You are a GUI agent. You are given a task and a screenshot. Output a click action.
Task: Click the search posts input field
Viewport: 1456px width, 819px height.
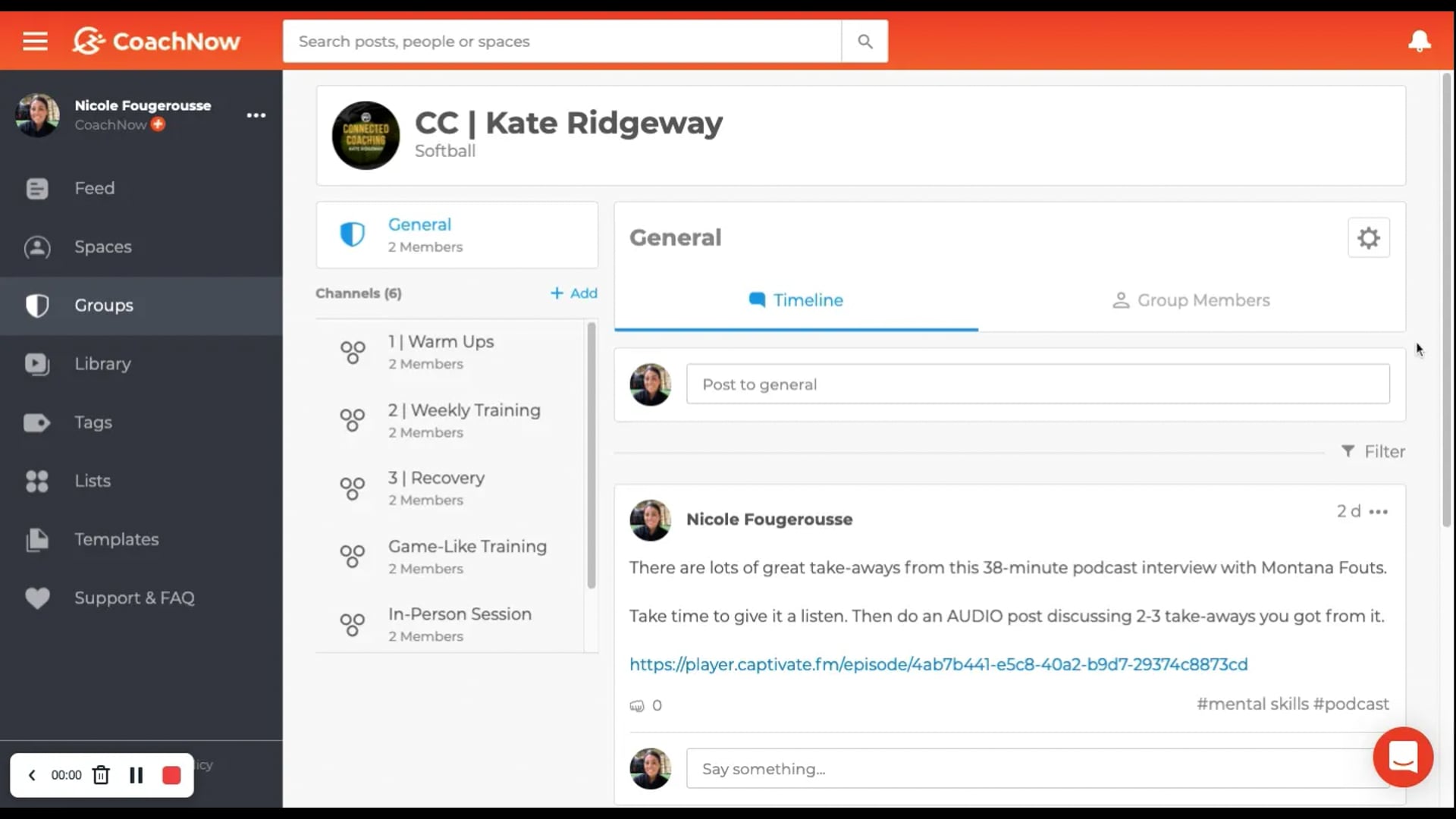(562, 42)
